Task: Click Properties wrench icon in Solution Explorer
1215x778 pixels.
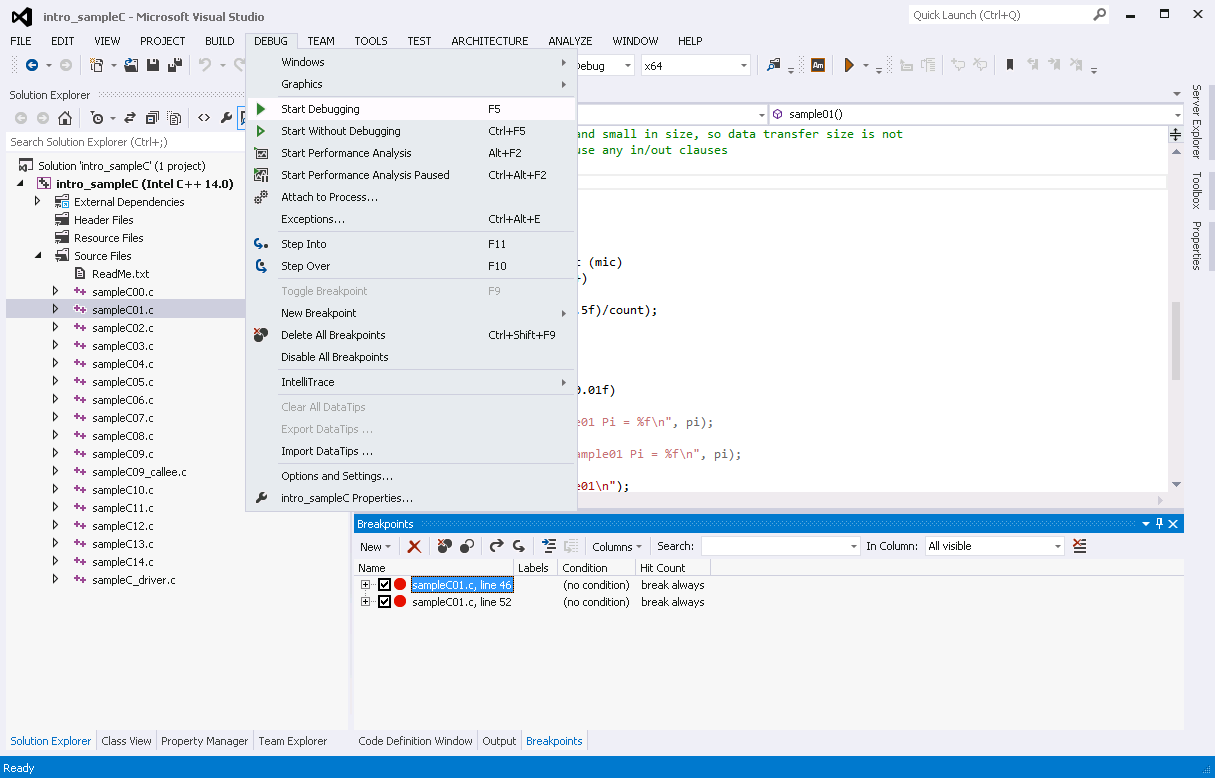Action: tap(226, 118)
